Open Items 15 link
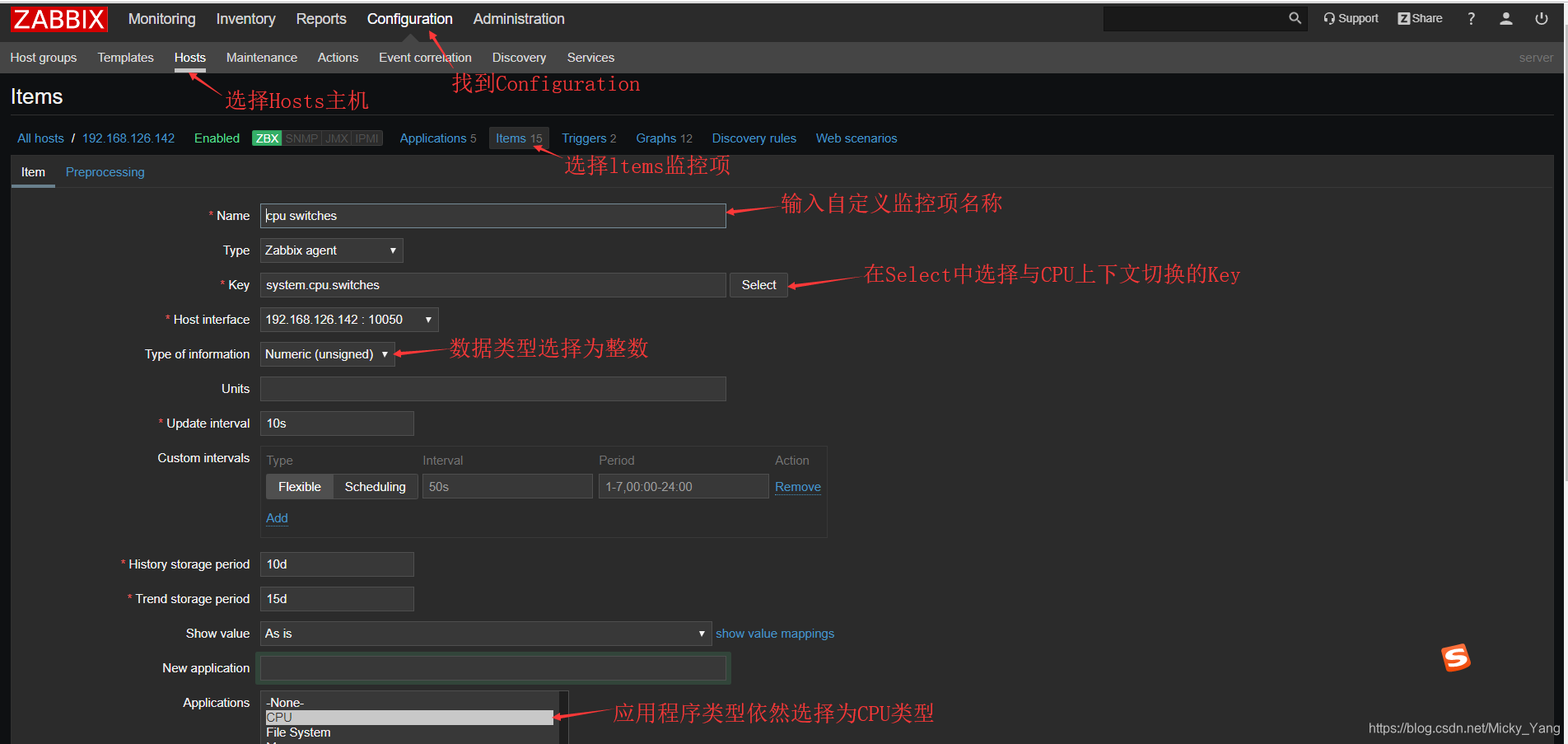Viewport: 1568px width, 744px height. (x=519, y=138)
